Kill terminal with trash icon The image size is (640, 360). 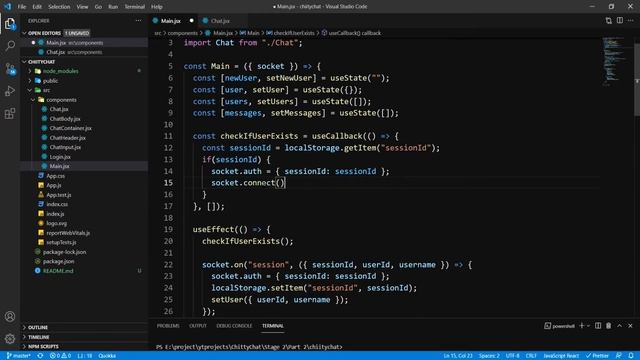(609, 326)
